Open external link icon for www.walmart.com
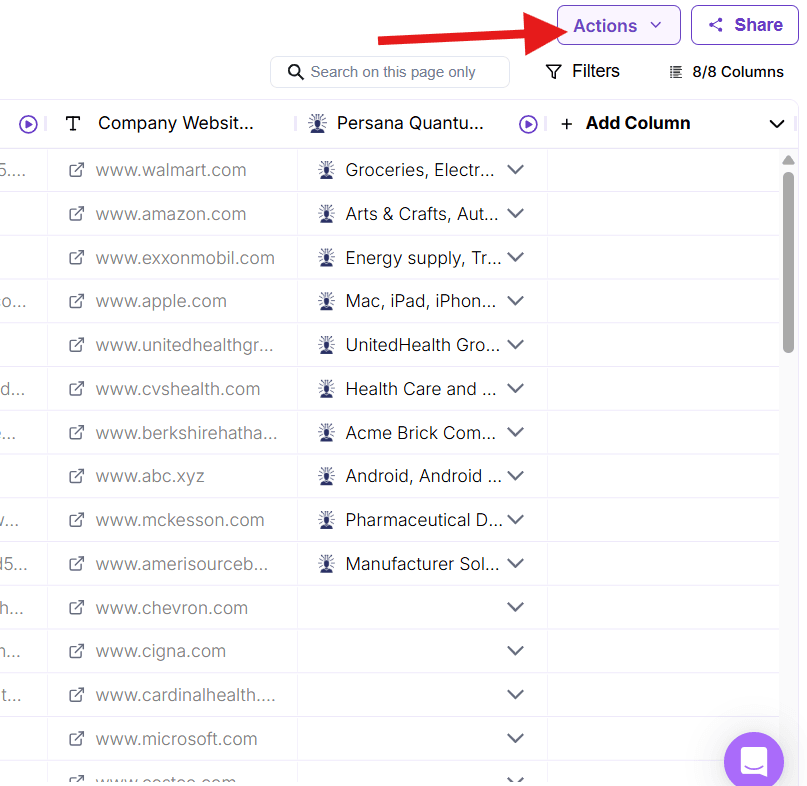 tap(76, 170)
